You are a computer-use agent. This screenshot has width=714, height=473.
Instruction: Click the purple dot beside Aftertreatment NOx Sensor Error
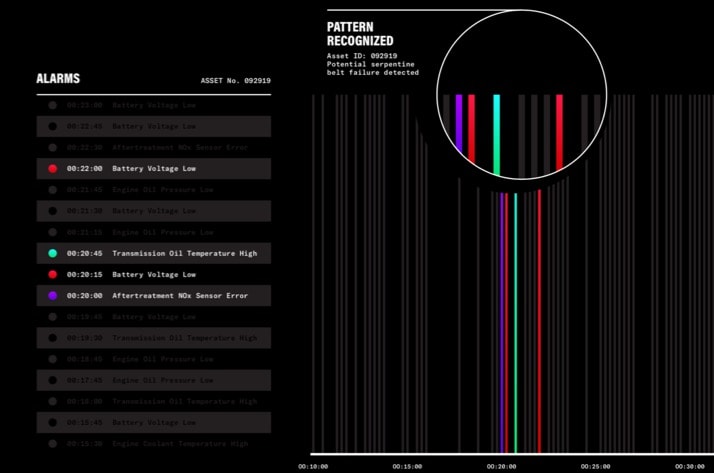point(52,296)
